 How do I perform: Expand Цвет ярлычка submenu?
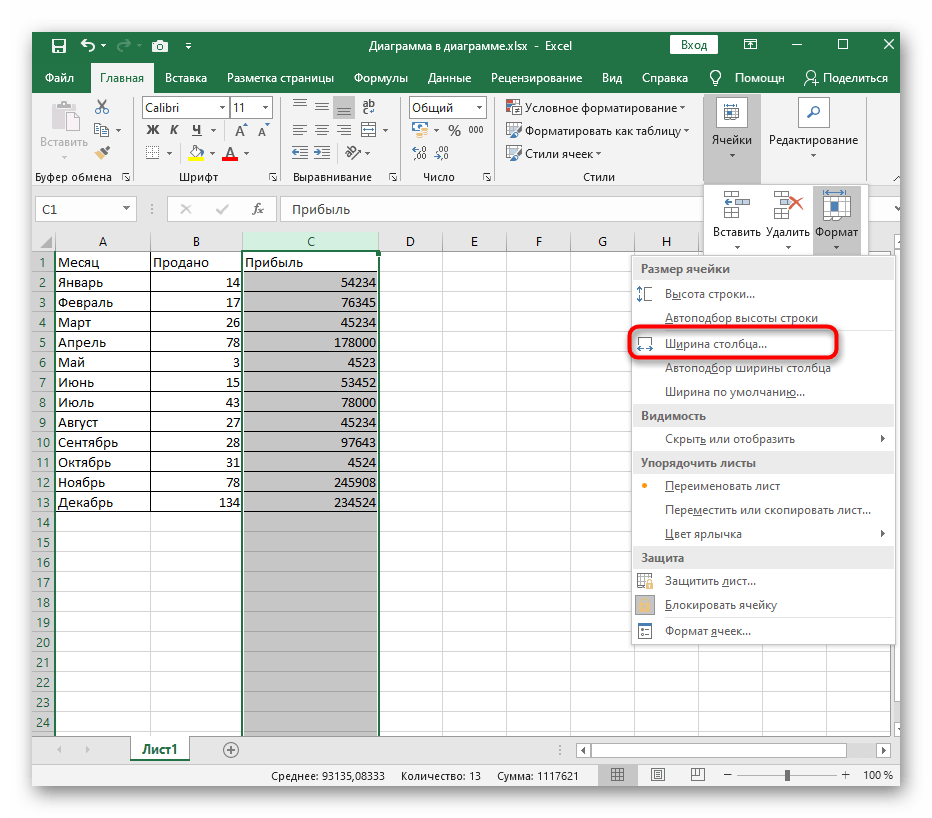pos(763,534)
